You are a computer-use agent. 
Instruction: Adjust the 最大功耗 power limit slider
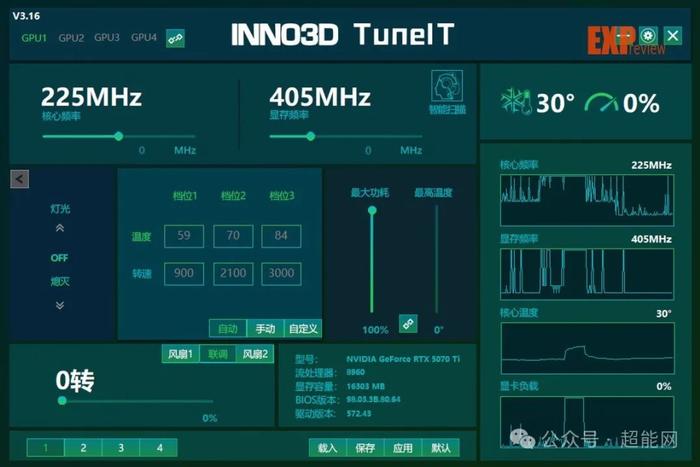[371, 259]
